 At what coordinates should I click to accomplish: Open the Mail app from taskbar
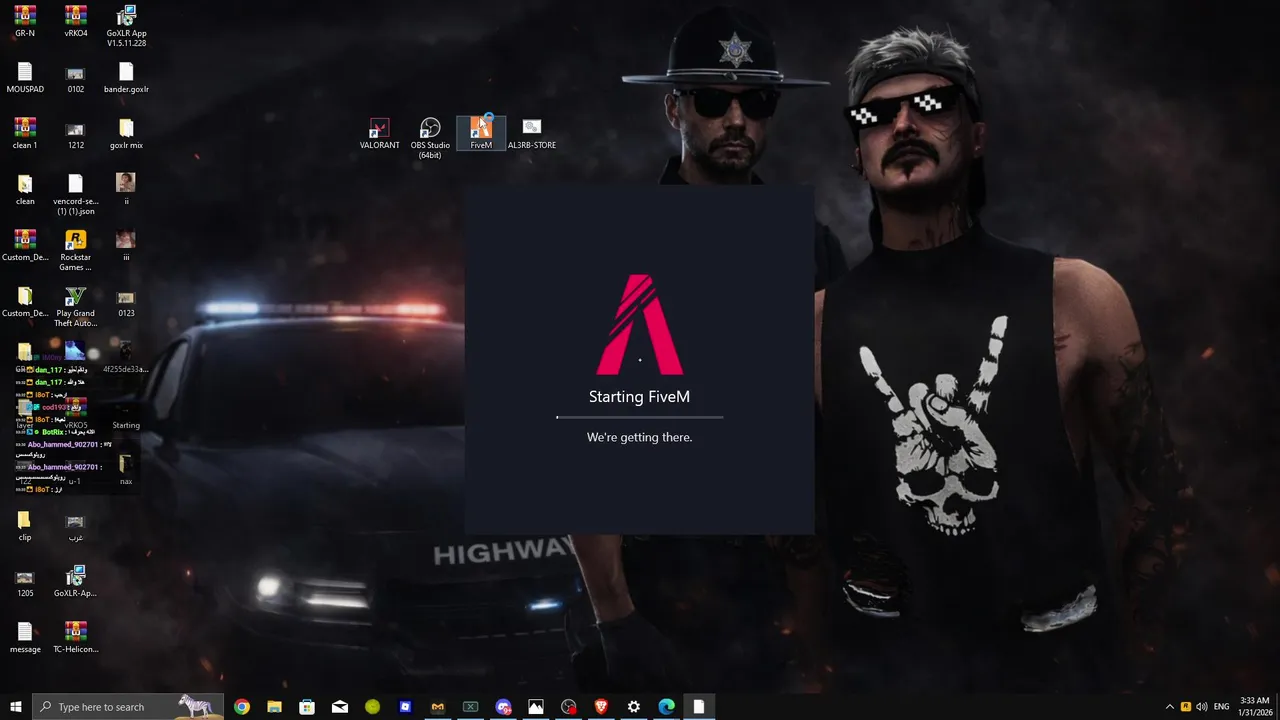pos(340,707)
